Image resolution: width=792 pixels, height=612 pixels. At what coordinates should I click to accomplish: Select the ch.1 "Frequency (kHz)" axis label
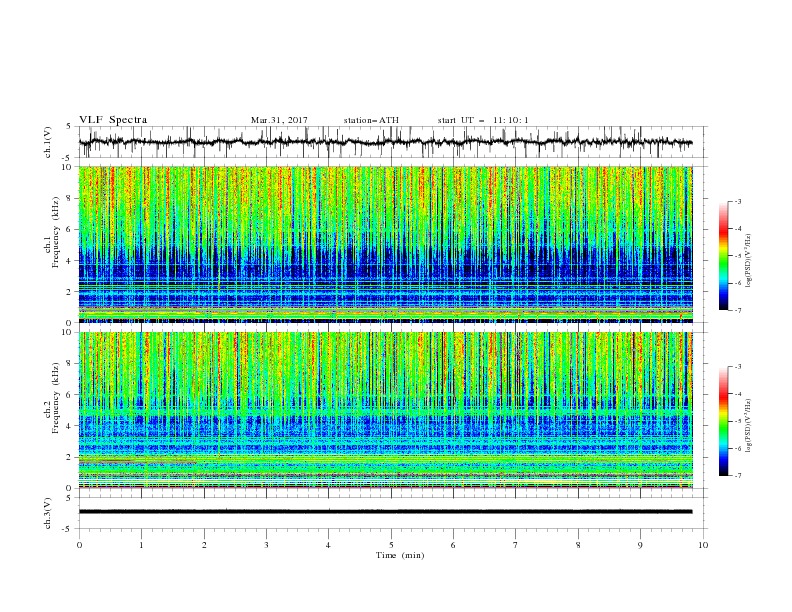click(x=56, y=232)
